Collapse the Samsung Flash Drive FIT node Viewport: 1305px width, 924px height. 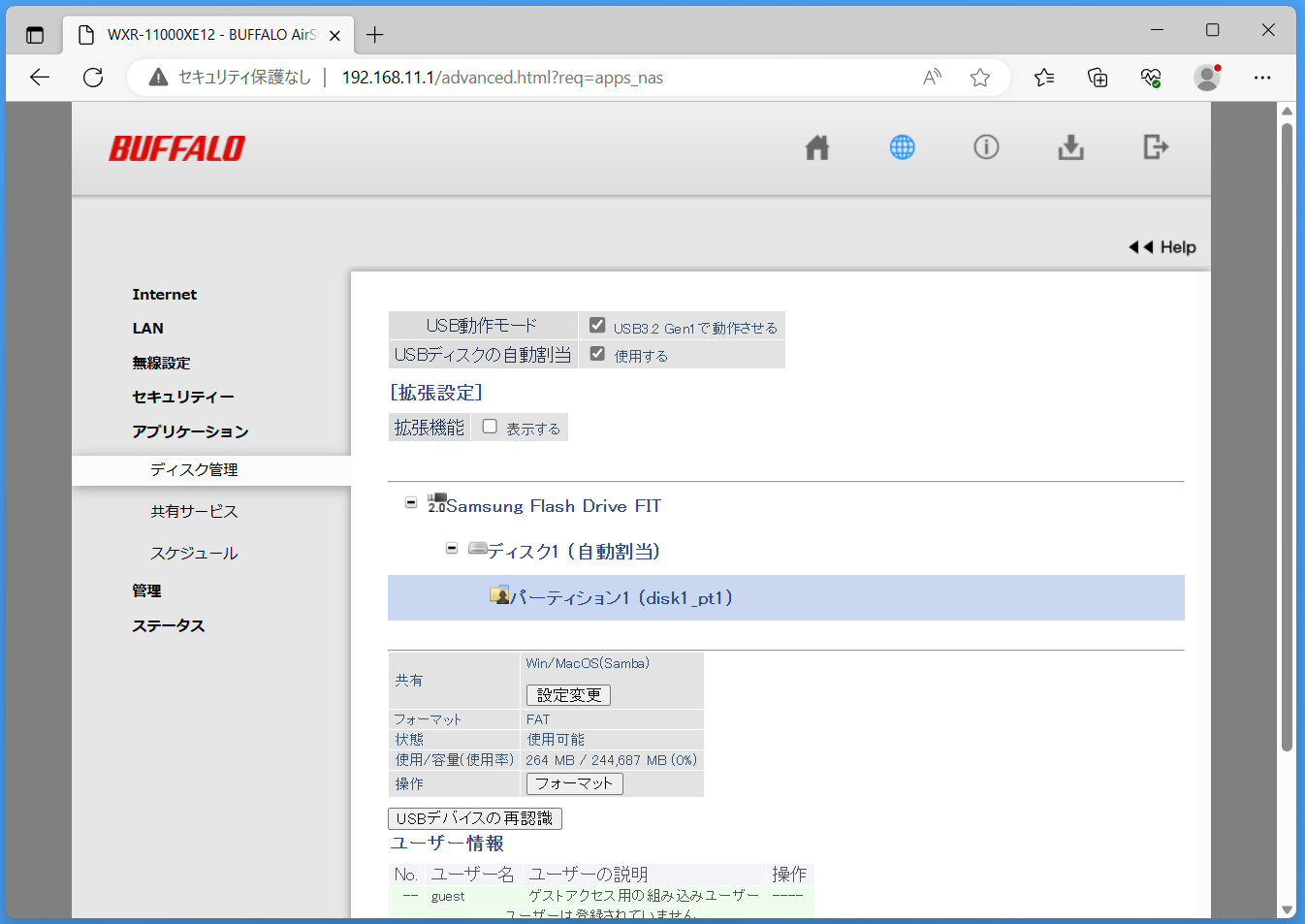[x=411, y=502]
